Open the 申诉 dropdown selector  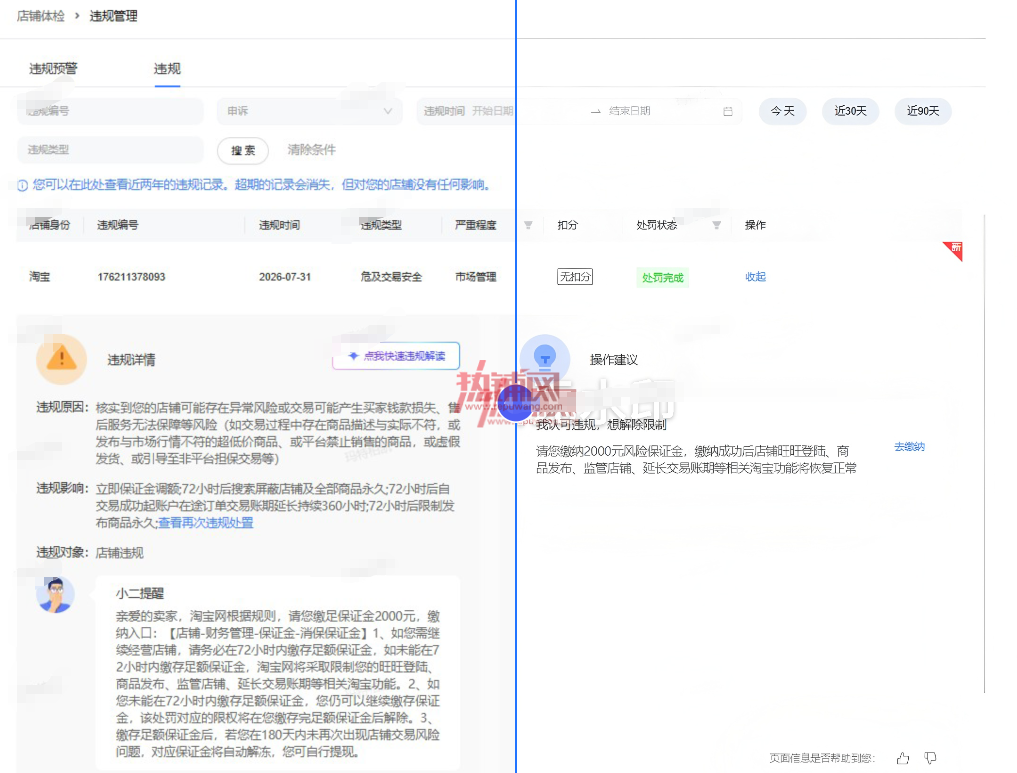pyautogui.click(x=309, y=112)
